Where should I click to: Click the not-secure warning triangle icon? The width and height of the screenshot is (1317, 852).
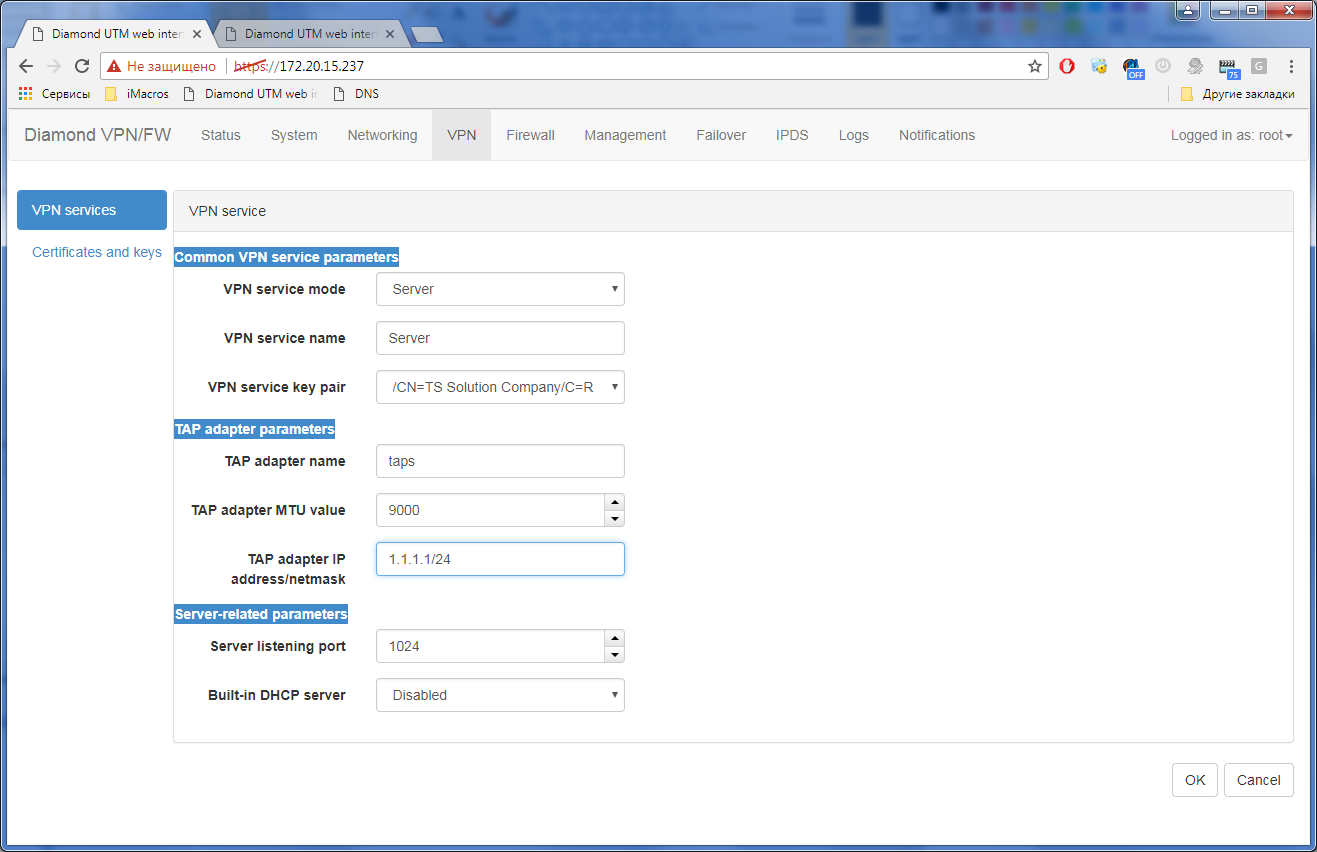[x=114, y=66]
